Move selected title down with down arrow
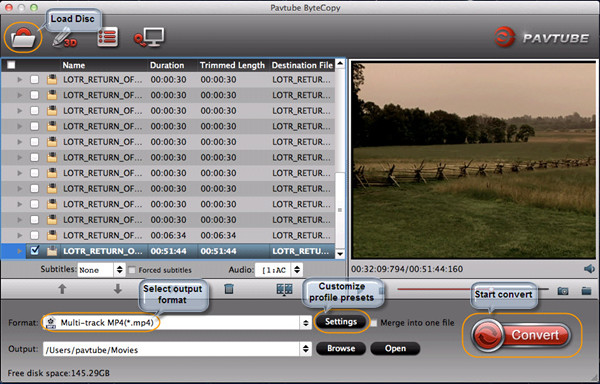The image size is (600, 384). 117,289
